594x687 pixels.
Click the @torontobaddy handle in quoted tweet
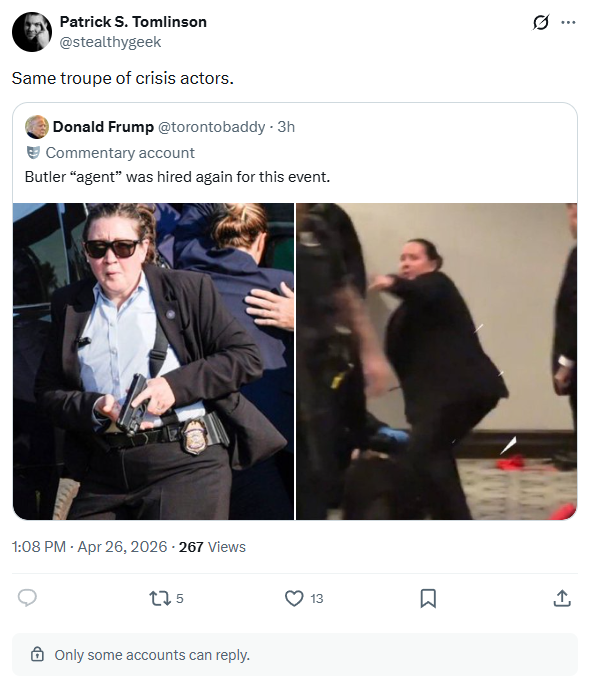pos(211,127)
